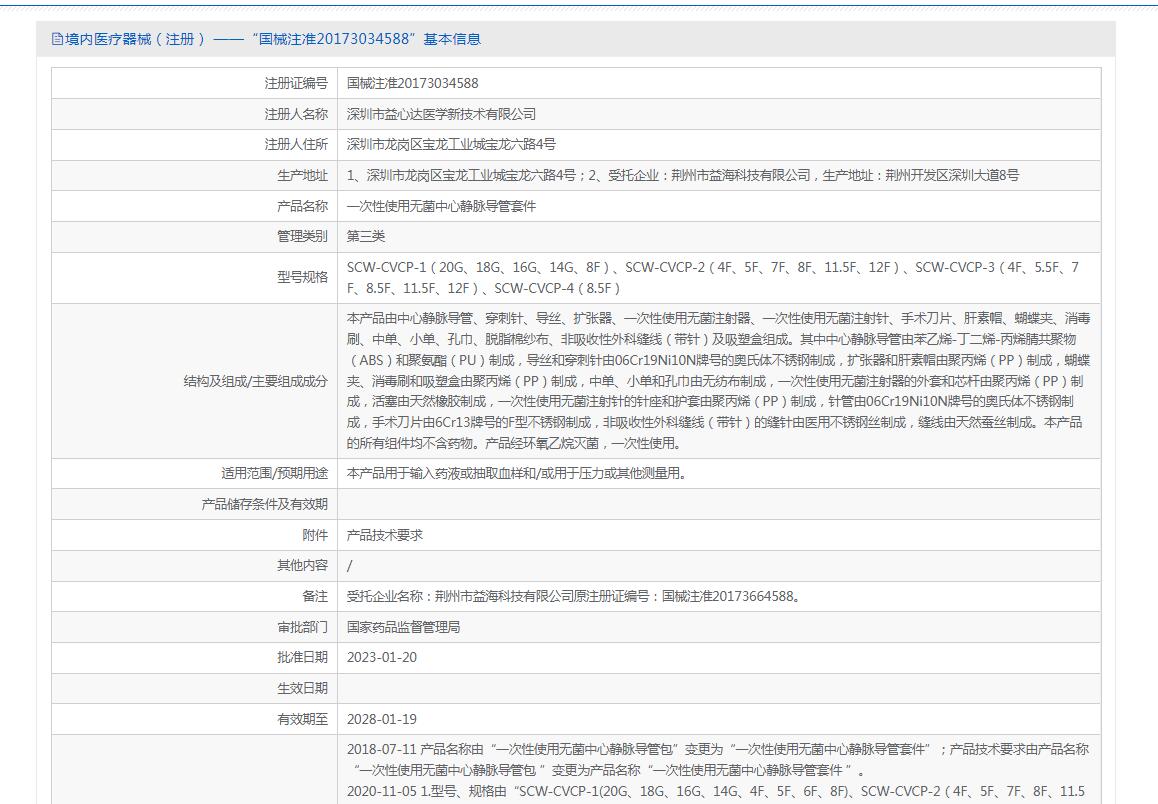This screenshot has width=1158, height=804.
Task: Open the 产品技术要求 attachment
Action: [x=385, y=535]
